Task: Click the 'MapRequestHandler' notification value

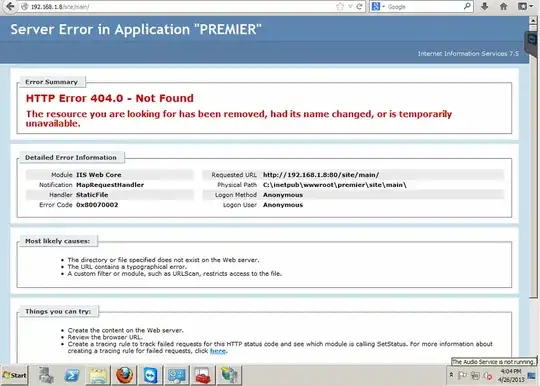Action: [x=110, y=185]
